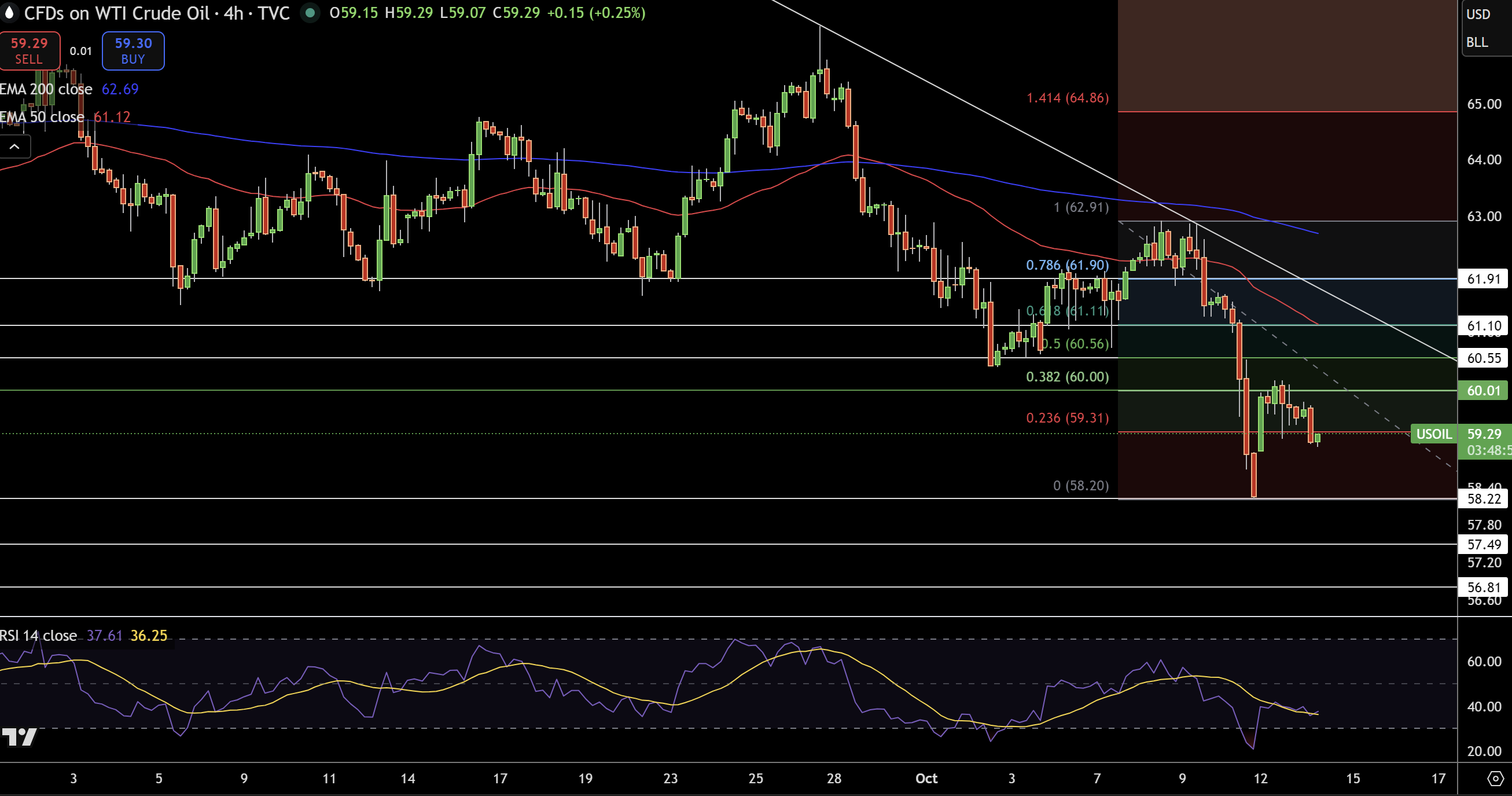Click the 56.81 line price label
Image resolution: width=1512 pixels, height=796 pixels.
pos(1483,587)
